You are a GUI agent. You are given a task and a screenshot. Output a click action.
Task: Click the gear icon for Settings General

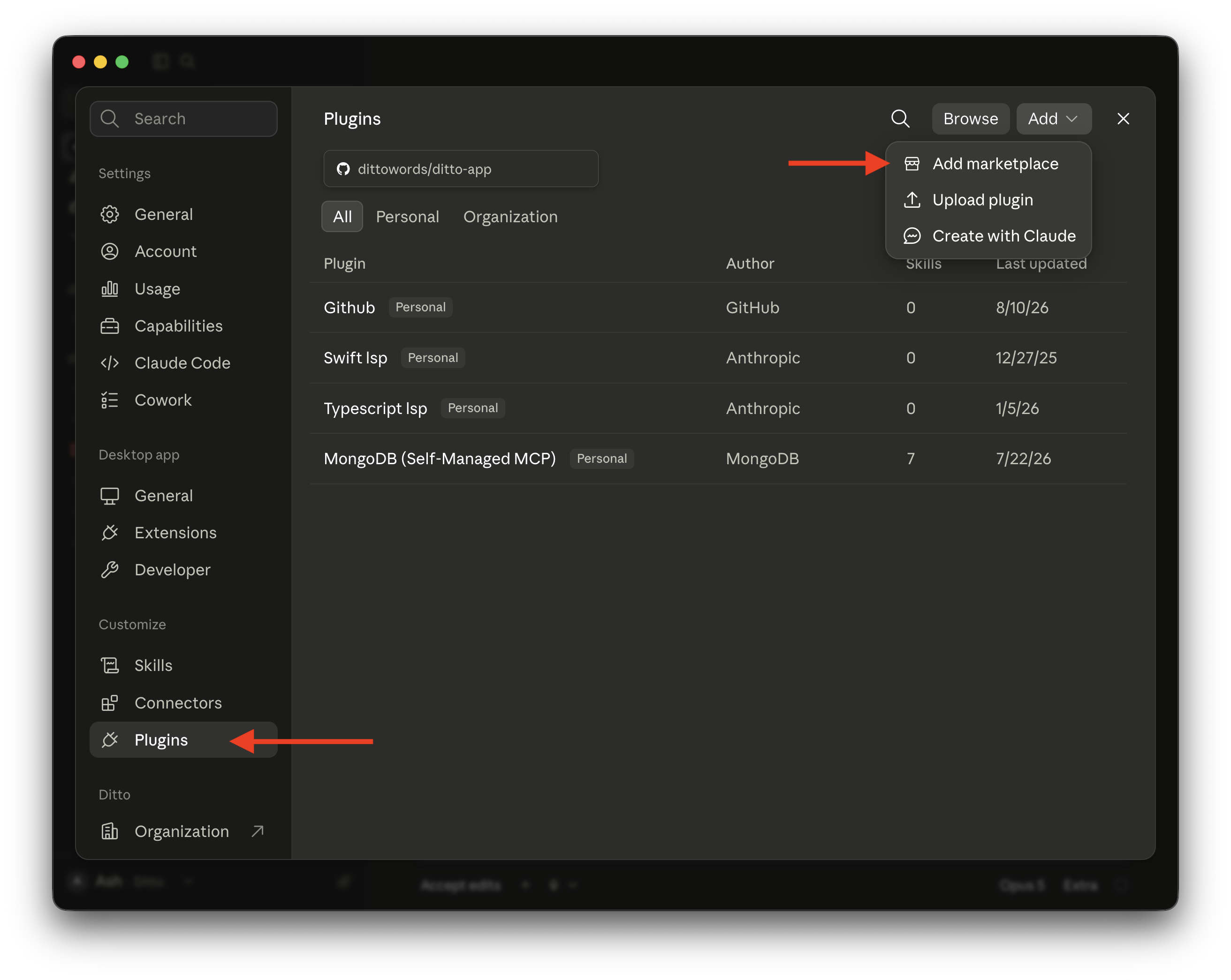(x=109, y=215)
